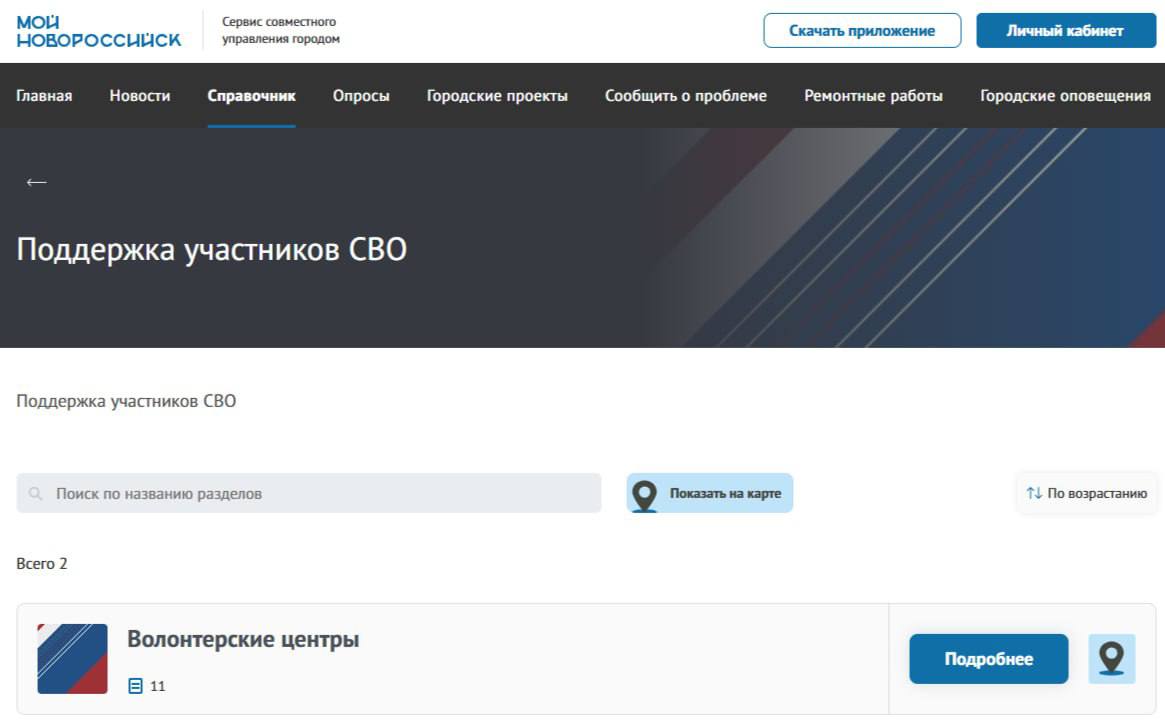Switch sorting order via По возрастанию control
Viewport: 1165px width, 721px height.
point(1086,492)
